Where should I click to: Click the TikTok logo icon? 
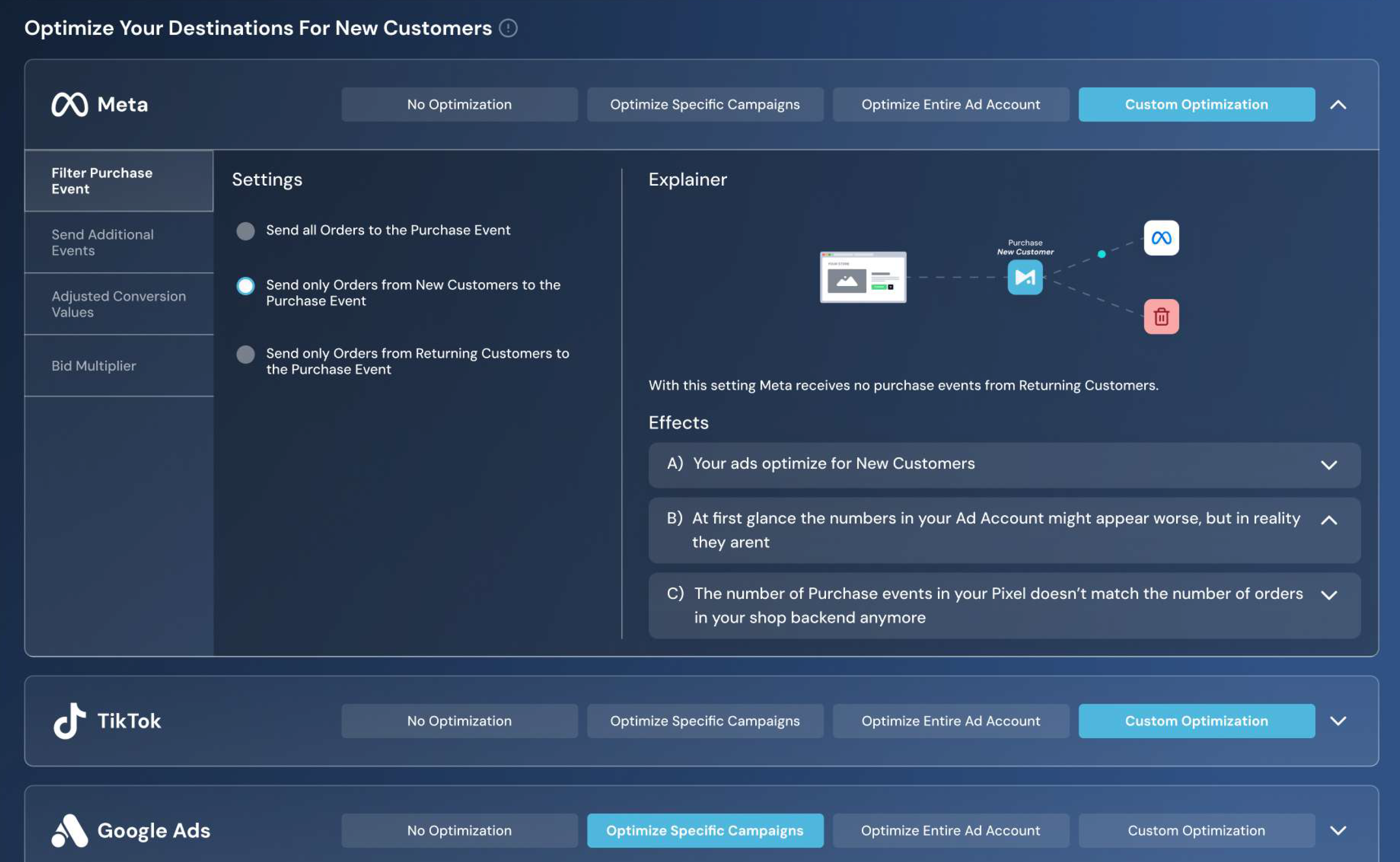(x=69, y=720)
